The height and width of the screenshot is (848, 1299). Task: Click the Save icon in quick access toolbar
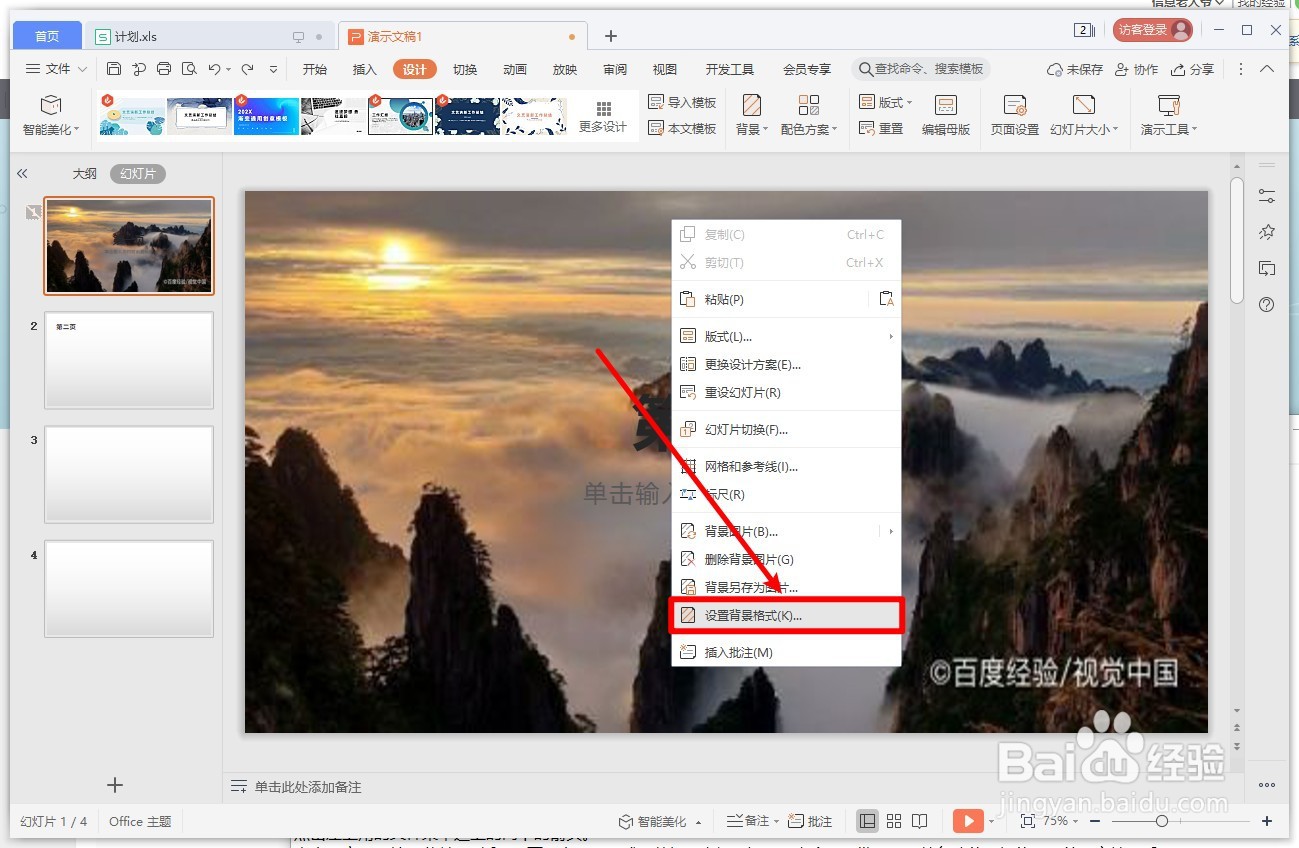coord(114,69)
